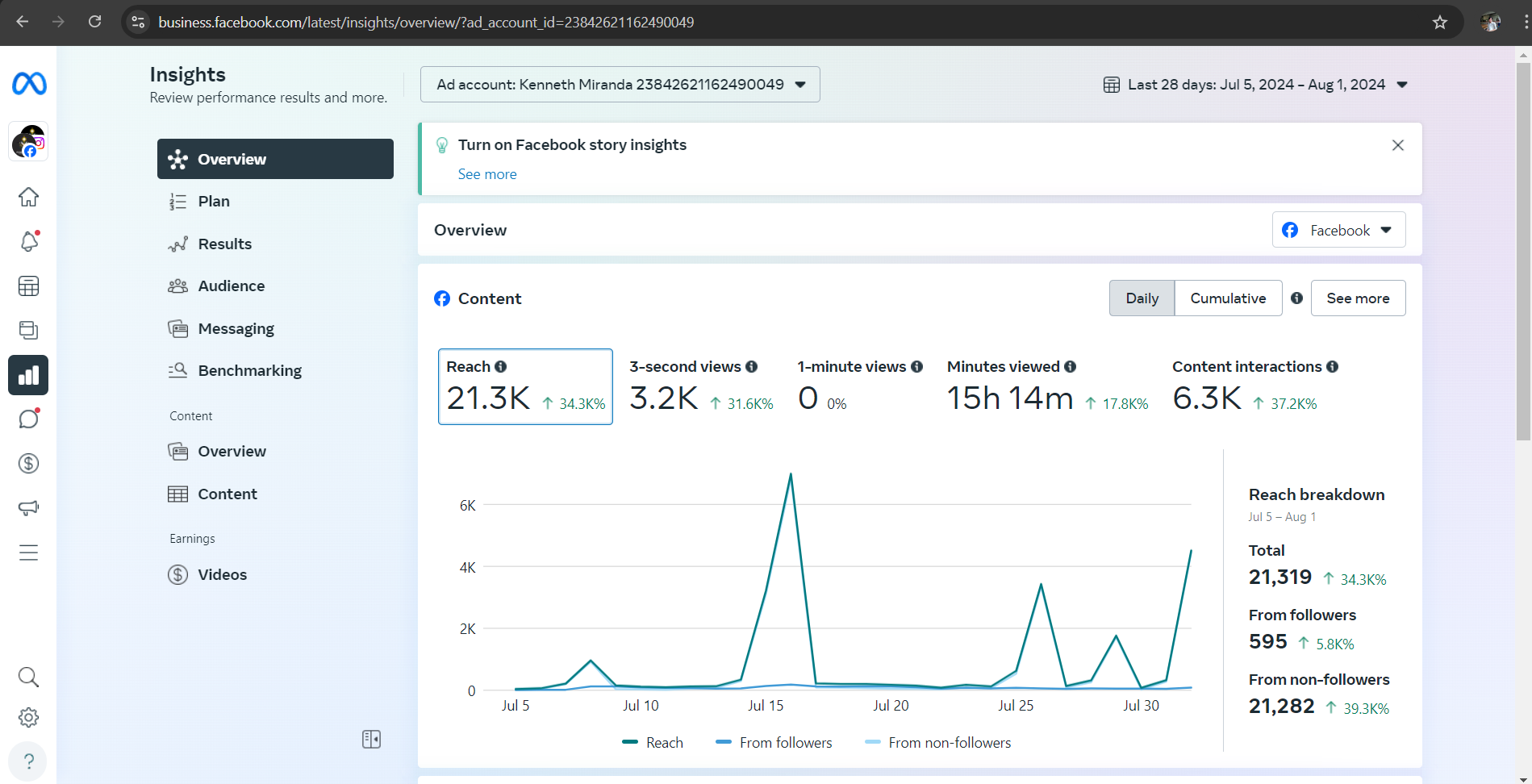Open the Last 28 days date range picker
Screen dimensions: 1532x784
coord(1255,84)
